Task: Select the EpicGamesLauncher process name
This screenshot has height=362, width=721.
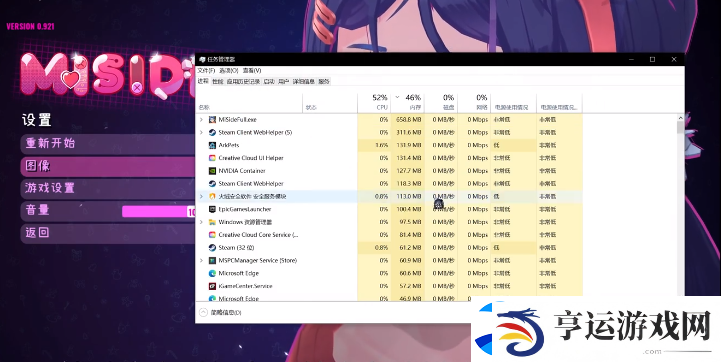Action: coord(245,209)
